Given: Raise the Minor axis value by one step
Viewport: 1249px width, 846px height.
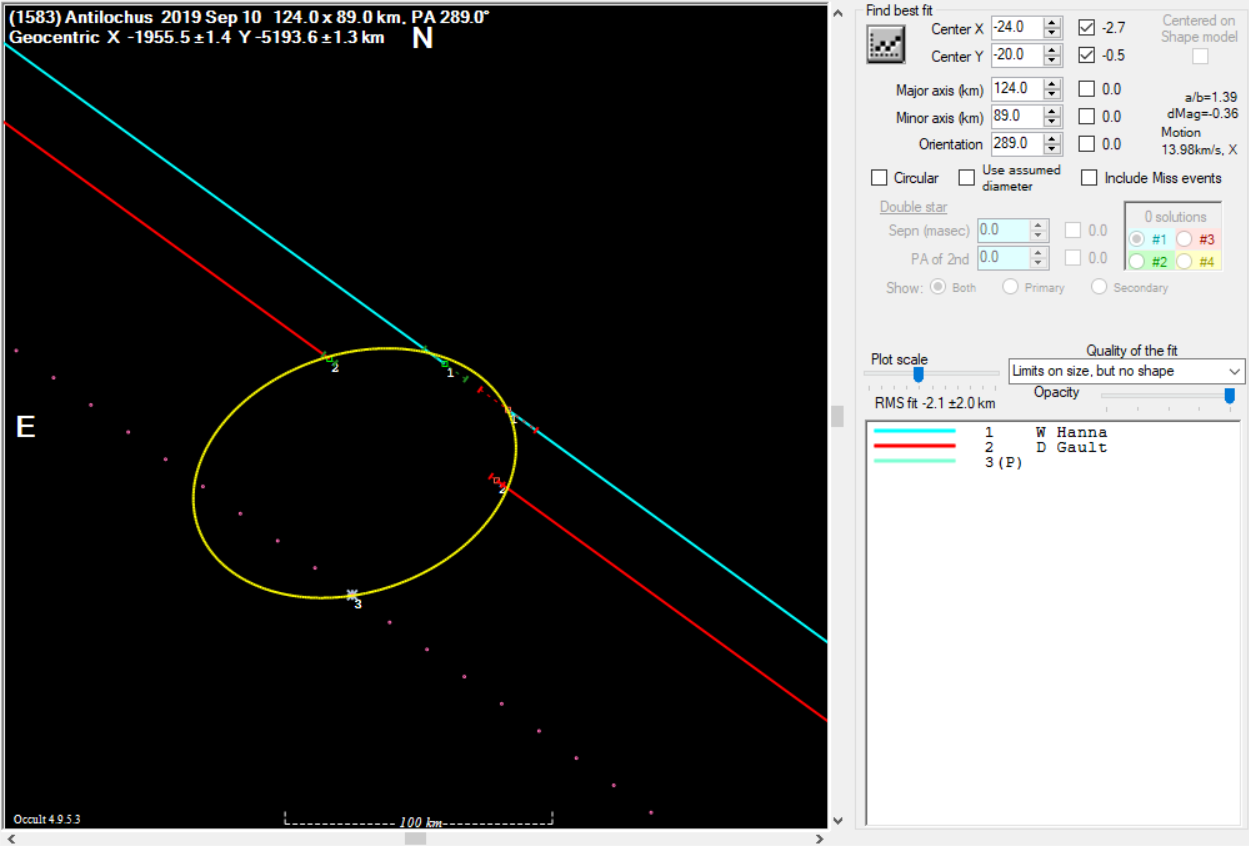Looking at the screenshot, I should tap(1052, 111).
